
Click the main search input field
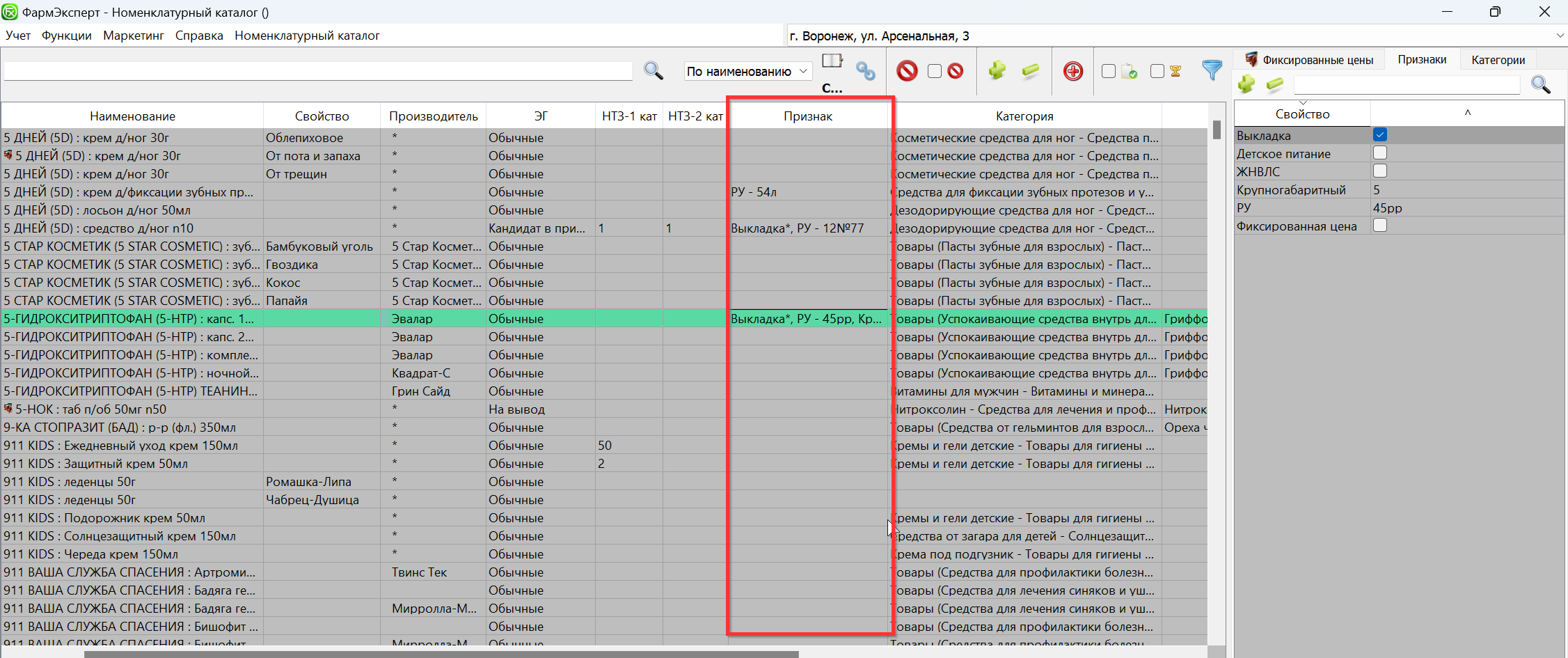pyautogui.click(x=317, y=71)
